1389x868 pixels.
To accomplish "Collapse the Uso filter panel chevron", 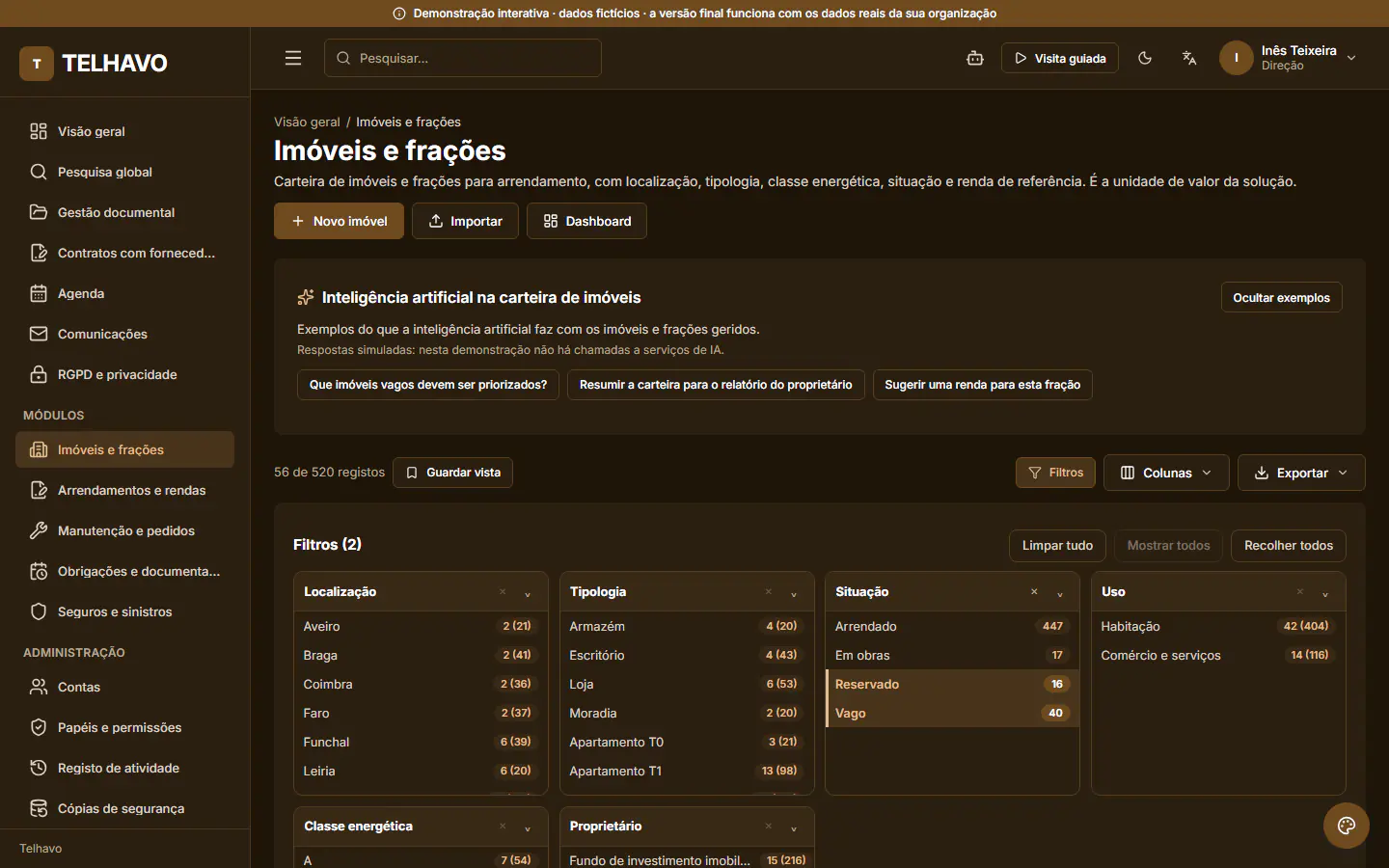I will tap(1325, 594).
